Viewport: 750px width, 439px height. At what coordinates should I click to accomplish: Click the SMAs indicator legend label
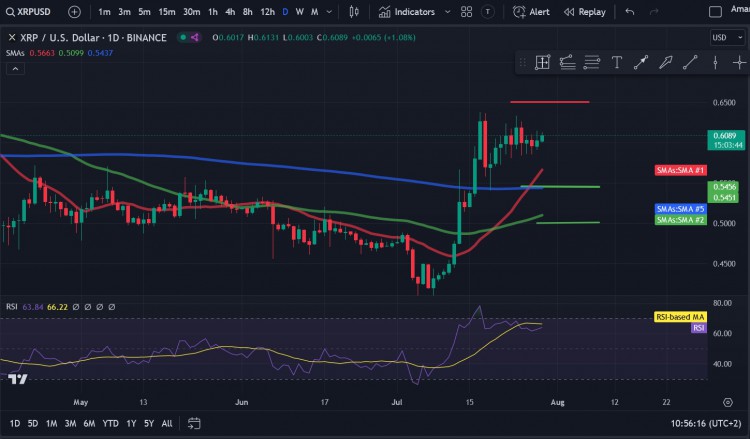(x=15, y=53)
